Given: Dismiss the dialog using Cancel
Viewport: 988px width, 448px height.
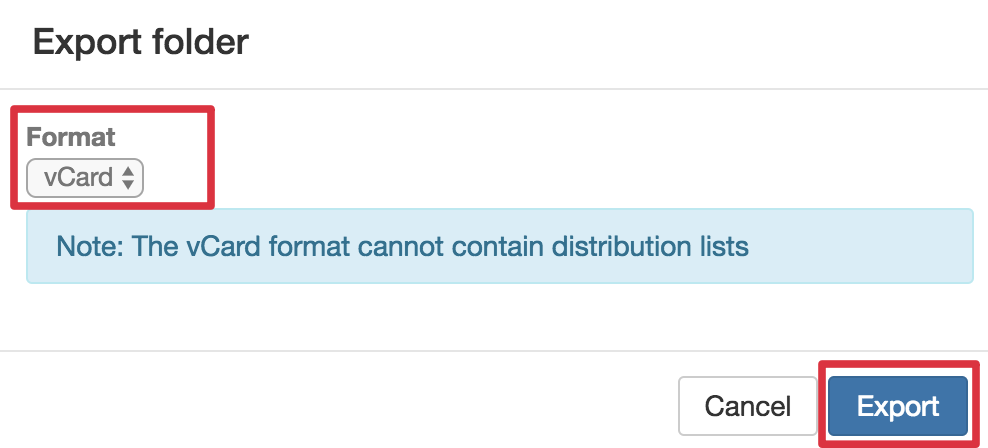Looking at the screenshot, I should (x=747, y=406).
